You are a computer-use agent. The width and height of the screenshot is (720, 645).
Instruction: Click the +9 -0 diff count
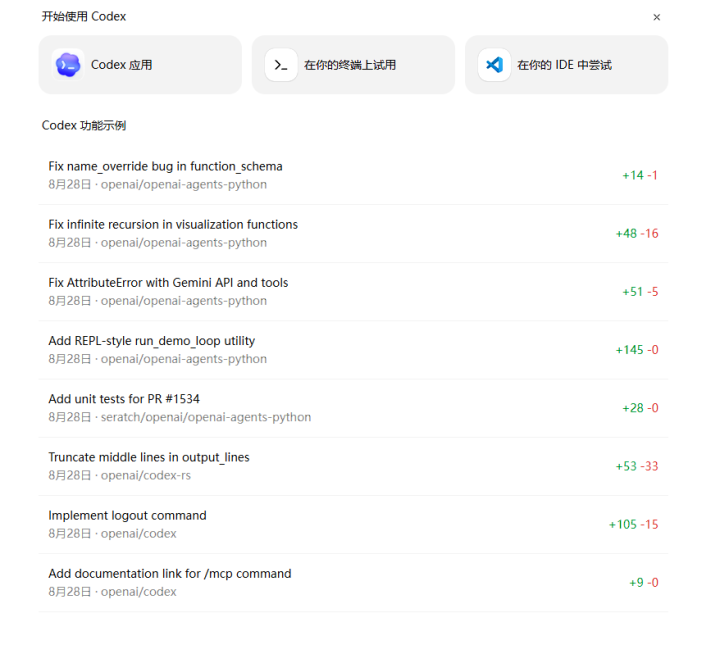[x=643, y=582]
